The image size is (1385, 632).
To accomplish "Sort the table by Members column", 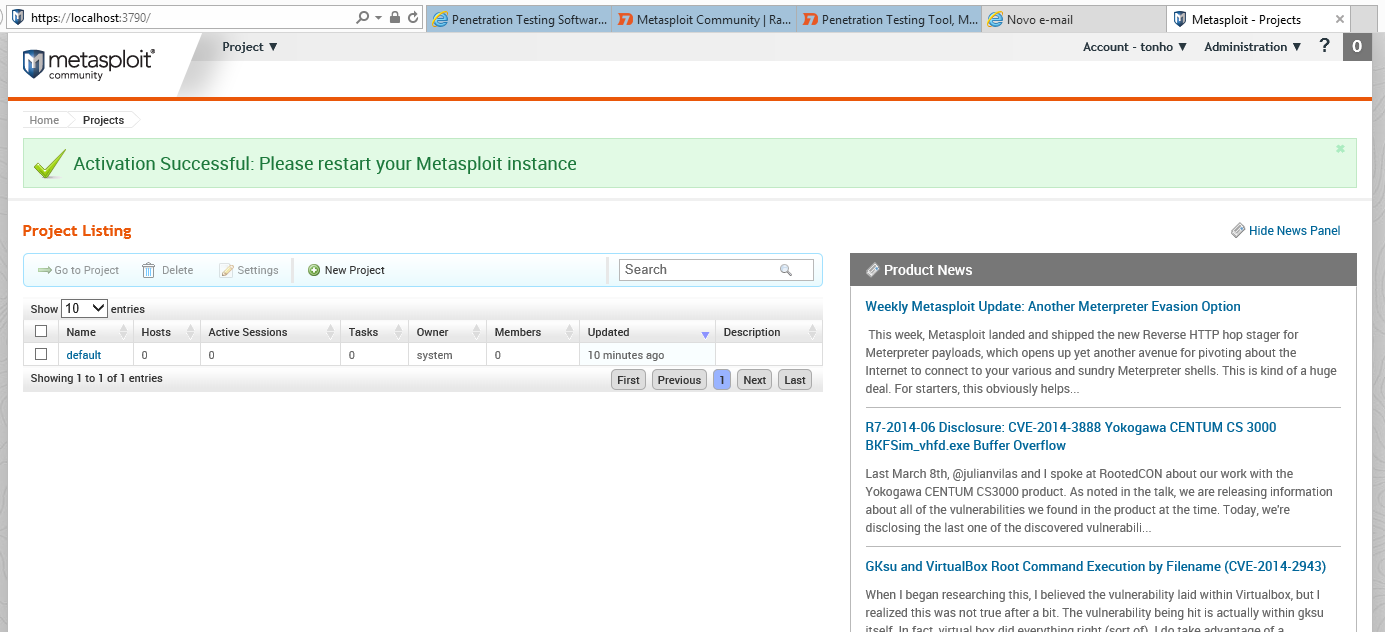I will click(x=533, y=332).
